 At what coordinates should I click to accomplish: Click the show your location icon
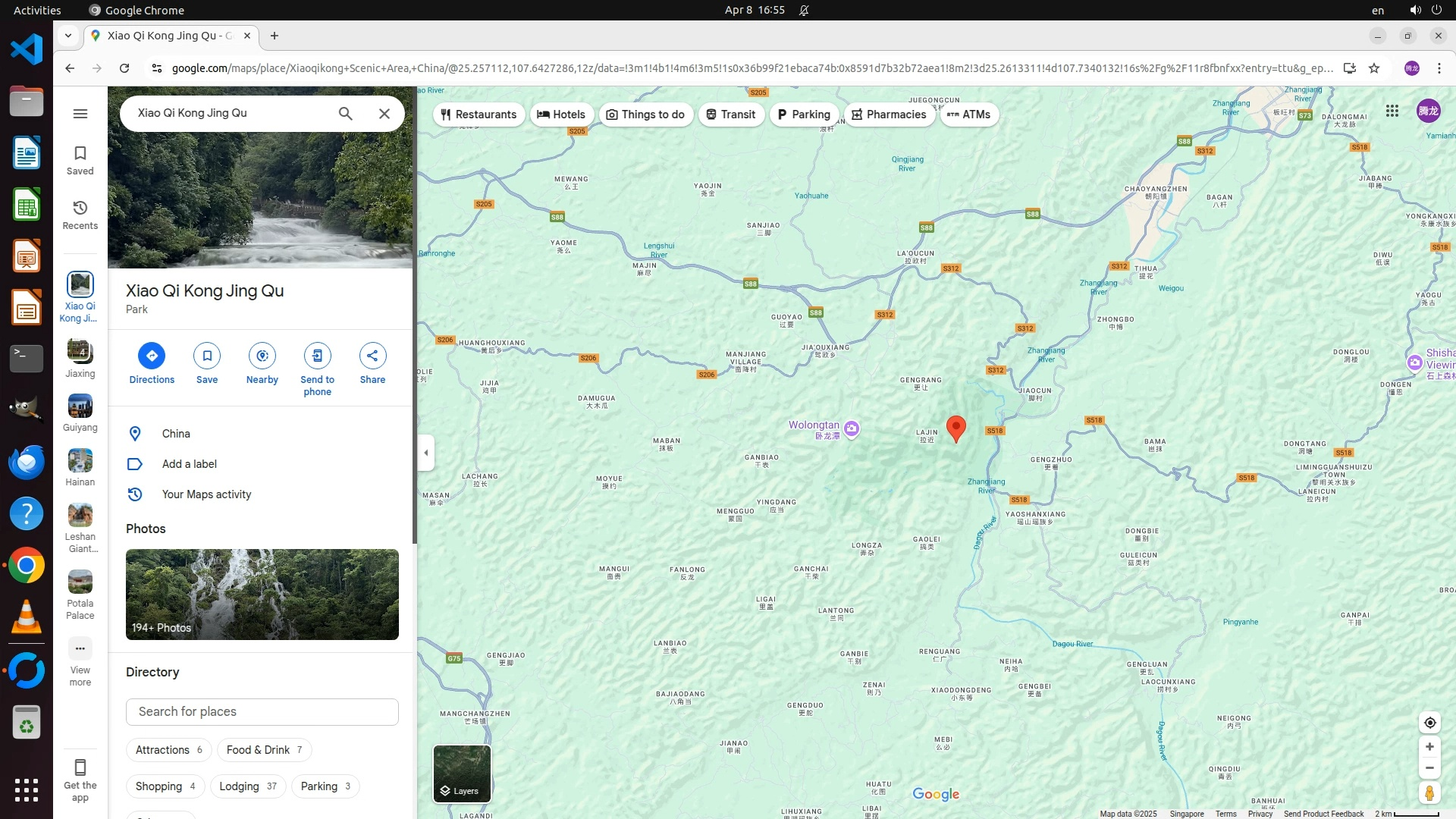tap(1429, 723)
